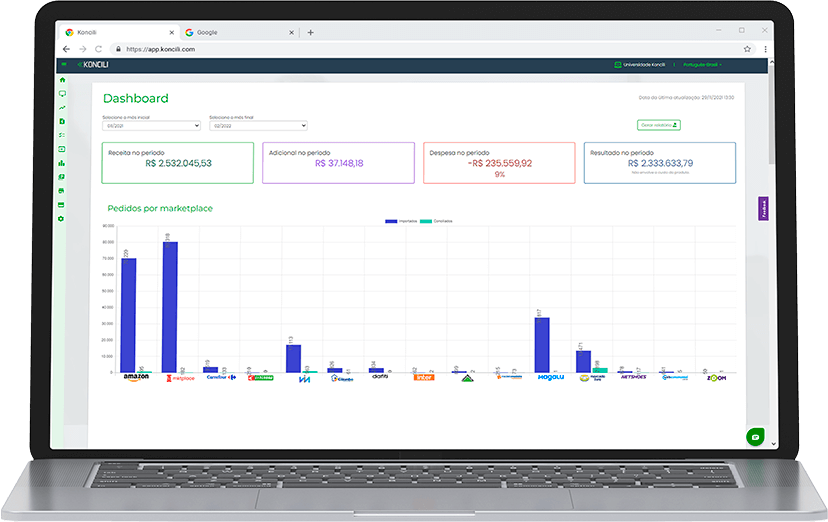Image resolution: width=828 pixels, height=522 pixels.
Task: Click the Dashboard heading
Action: click(136, 98)
